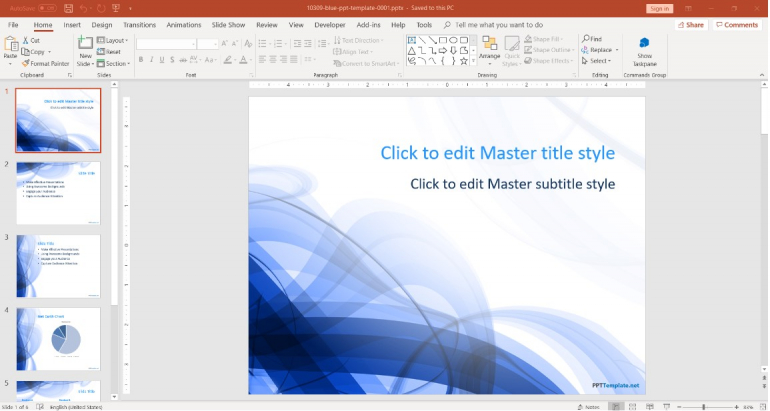This screenshot has height=411, width=770.
Task: Toggle Bold text formatting
Action: (141, 60)
